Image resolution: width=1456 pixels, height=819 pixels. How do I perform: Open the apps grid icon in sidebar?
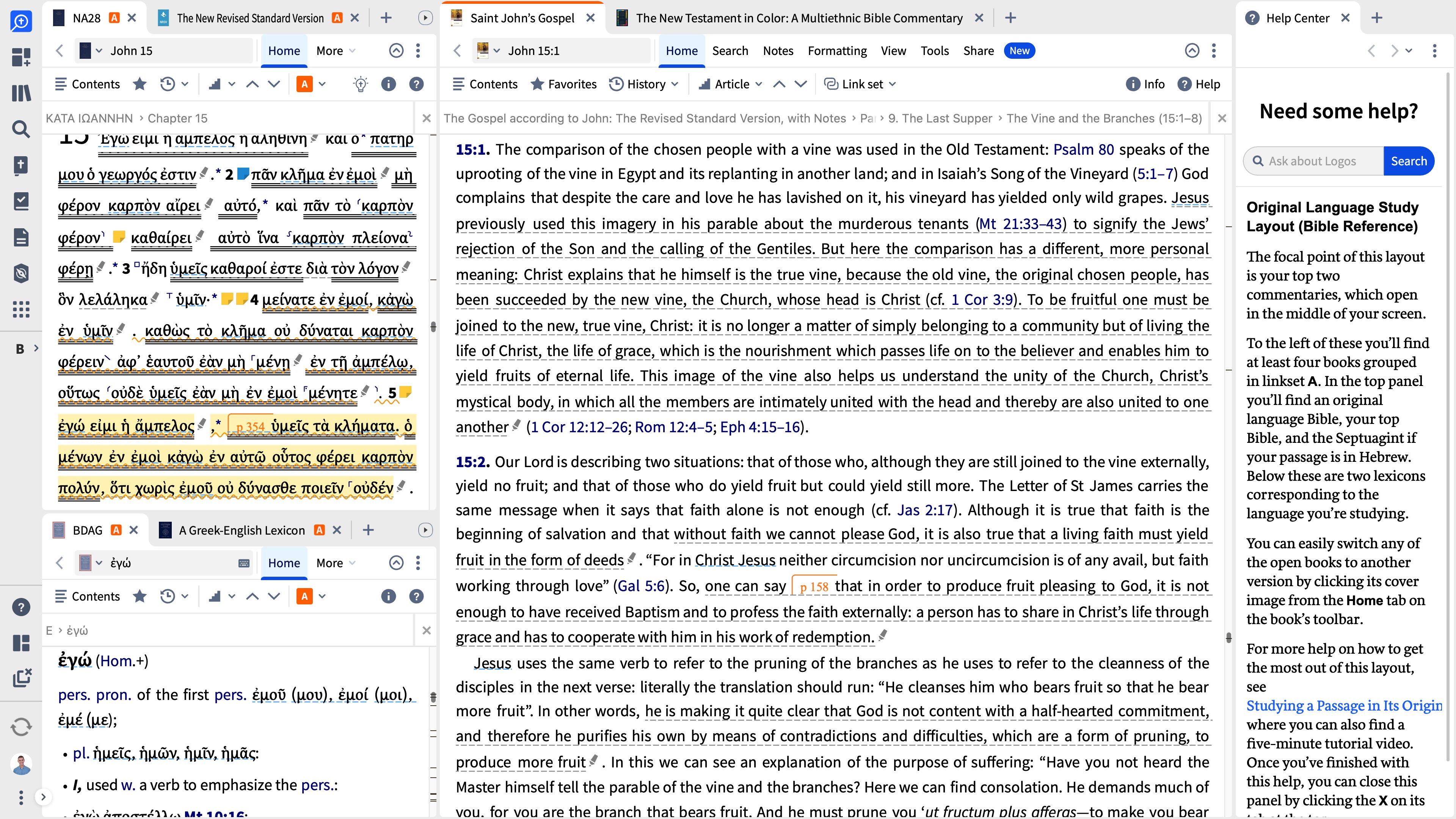[x=21, y=309]
